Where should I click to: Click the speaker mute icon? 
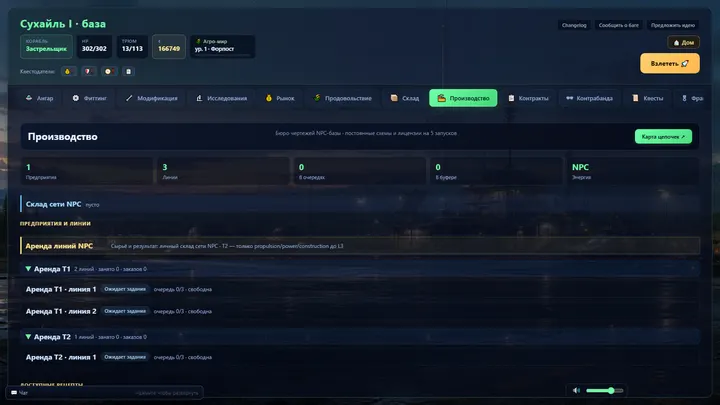pos(576,390)
